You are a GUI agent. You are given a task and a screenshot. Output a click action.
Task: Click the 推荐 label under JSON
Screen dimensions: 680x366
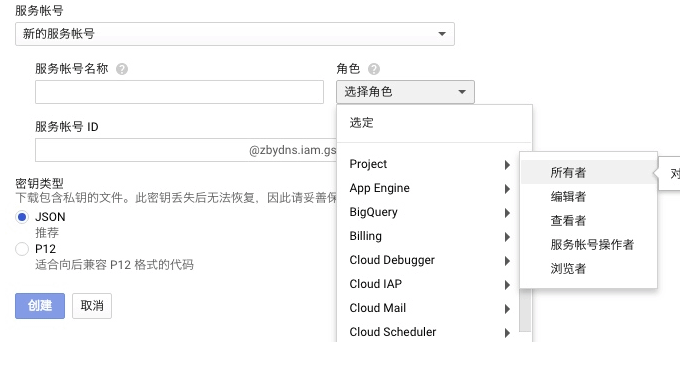pyautogui.click(x=47, y=233)
